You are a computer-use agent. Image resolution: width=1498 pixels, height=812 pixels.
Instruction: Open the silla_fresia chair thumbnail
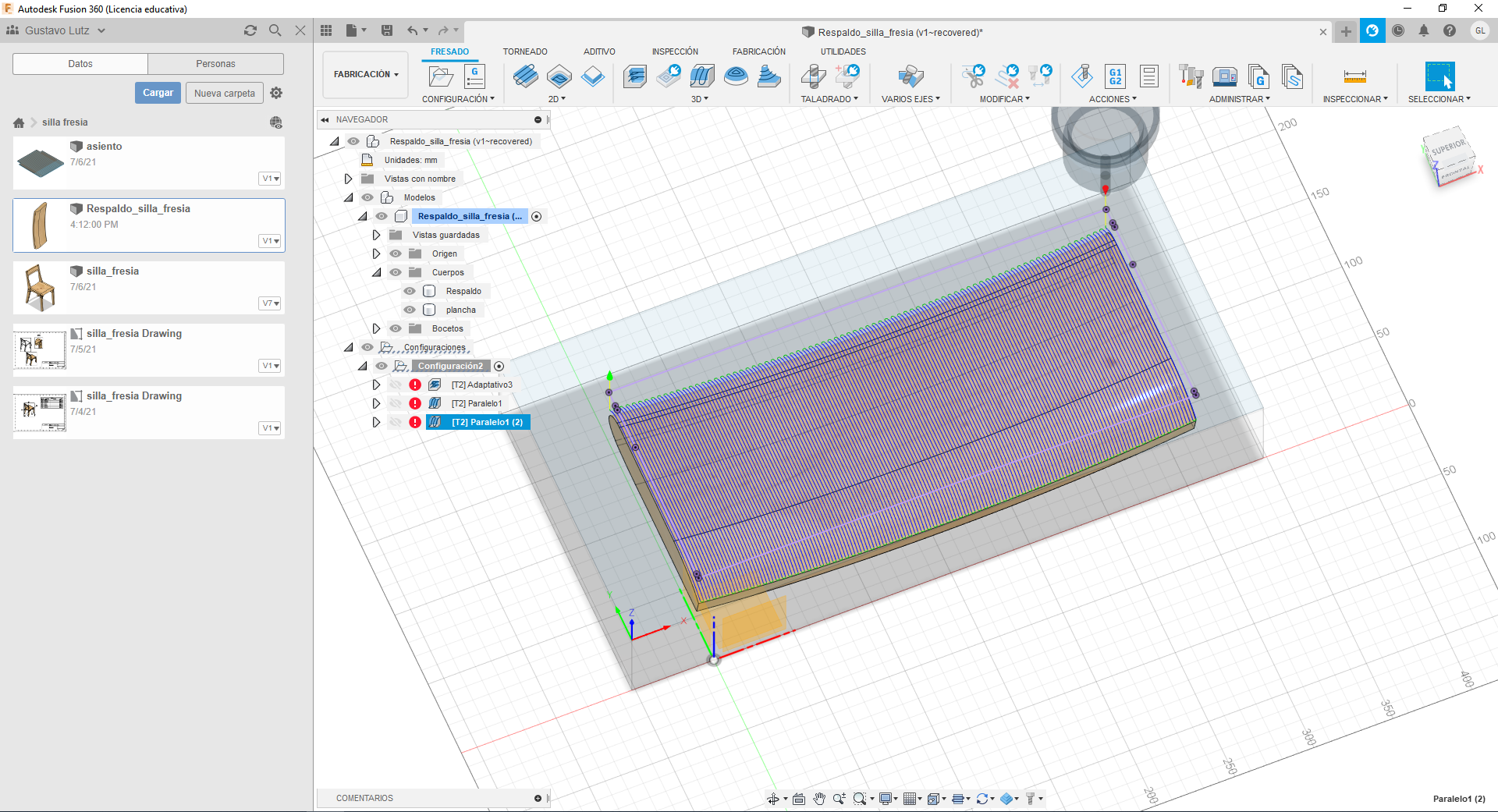click(41, 288)
